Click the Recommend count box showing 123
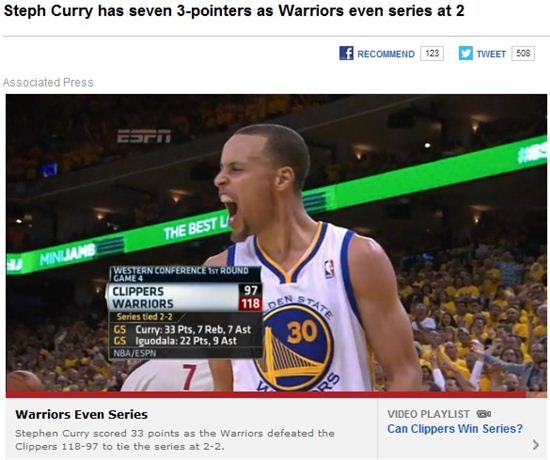This screenshot has width=550, height=460. 432,53
